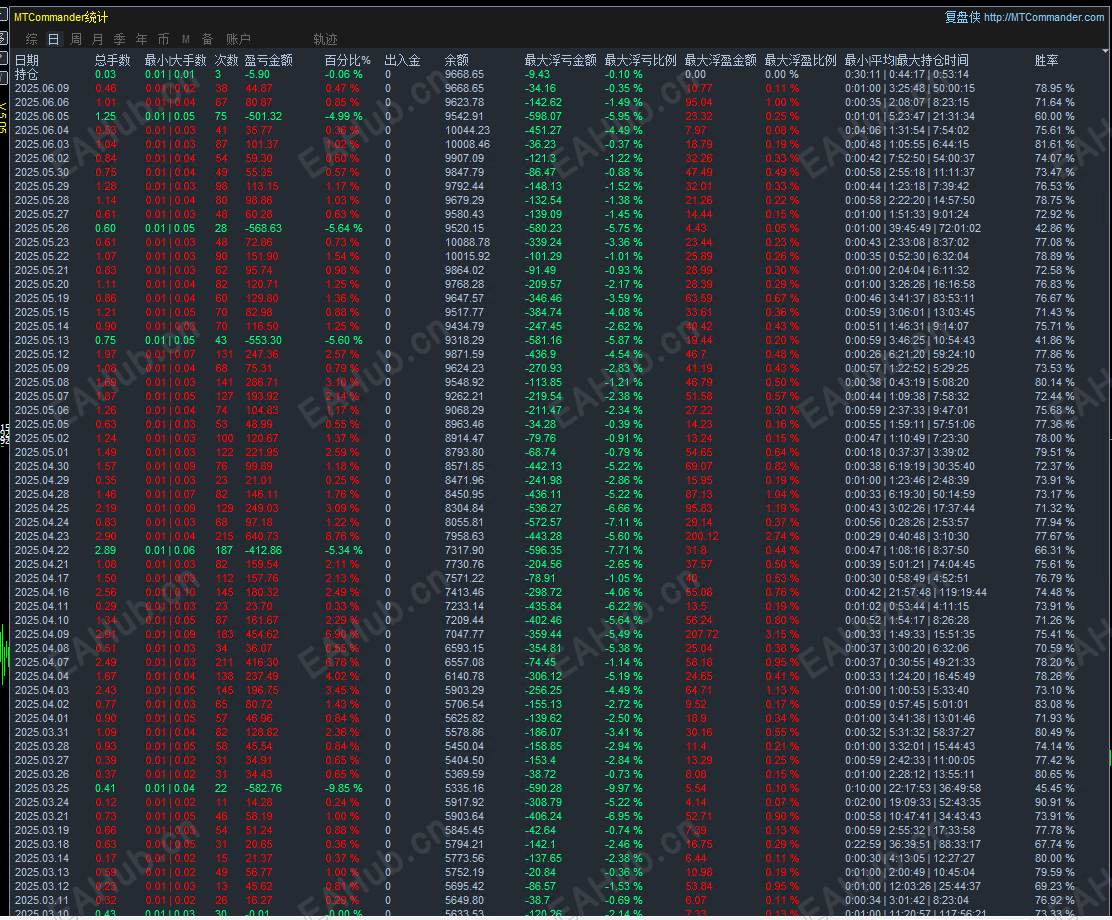Select the 持仓 open-positions row label
Image resolution: width=1112 pixels, height=920 pixels.
pos(27,74)
